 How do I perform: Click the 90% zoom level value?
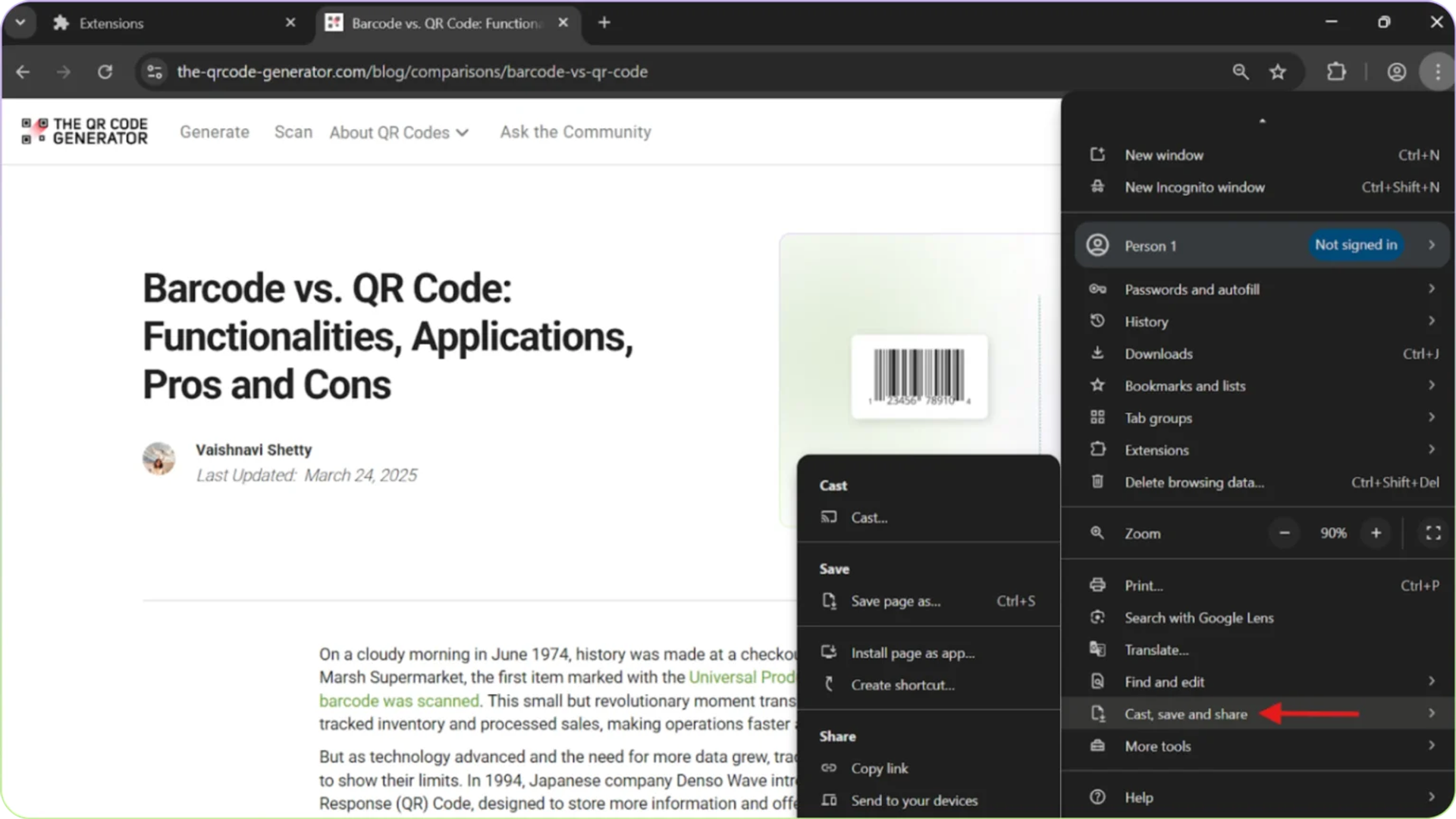click(x=1332, y=533)
